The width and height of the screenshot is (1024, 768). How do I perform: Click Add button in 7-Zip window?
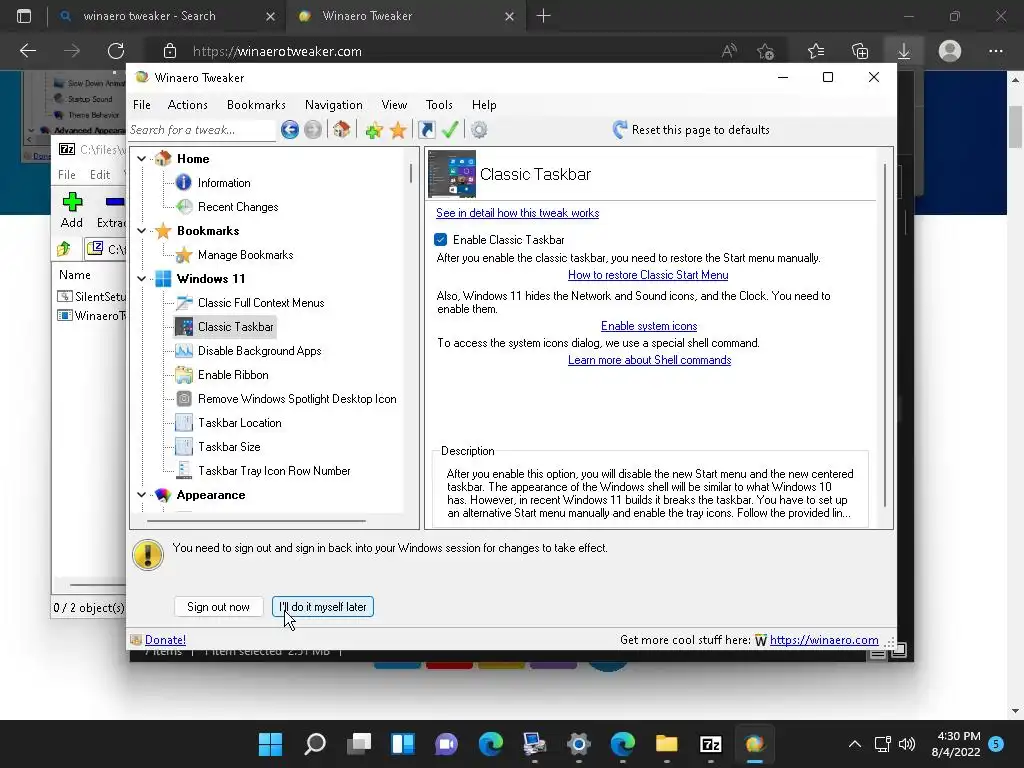pyautogui.click(x=72, y=210)
